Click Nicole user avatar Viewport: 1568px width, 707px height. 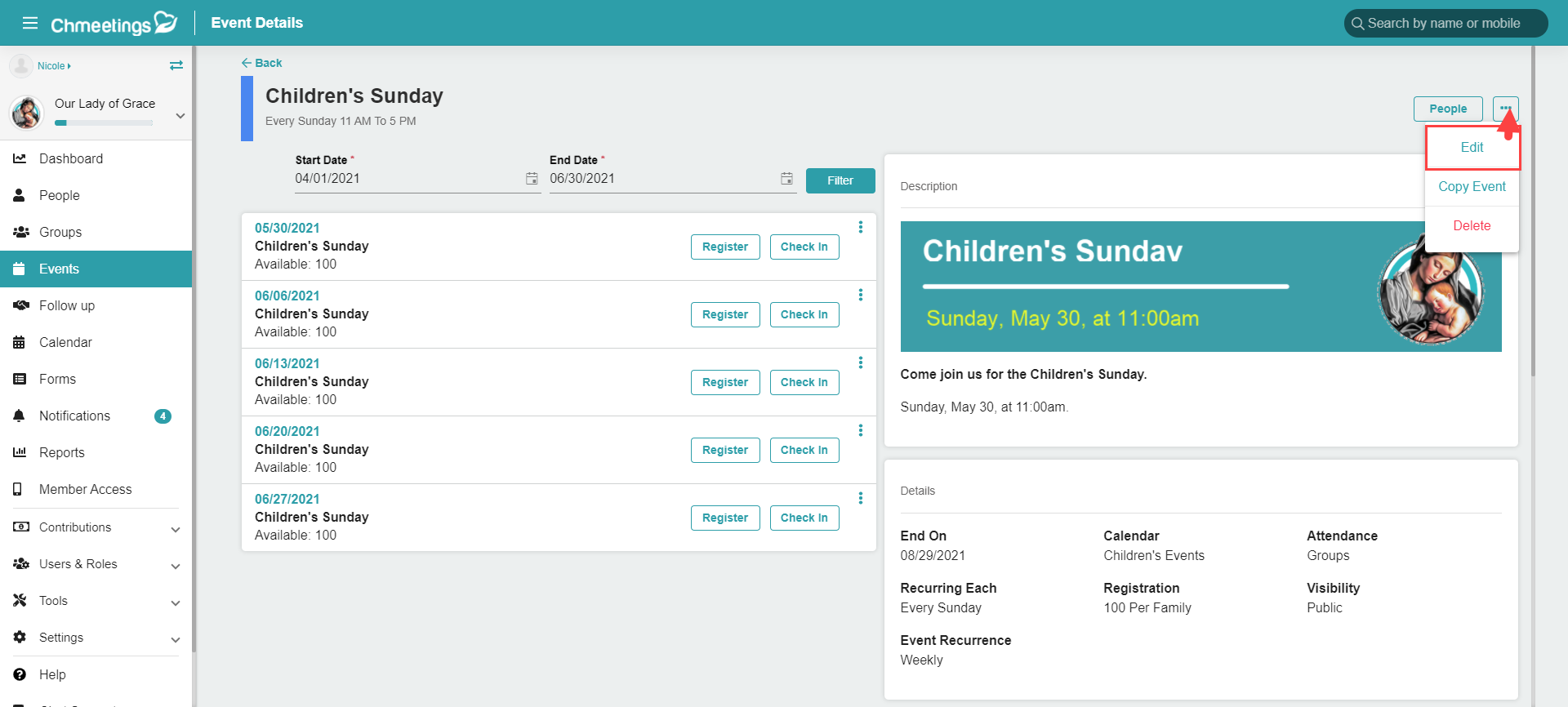[21, 65]
